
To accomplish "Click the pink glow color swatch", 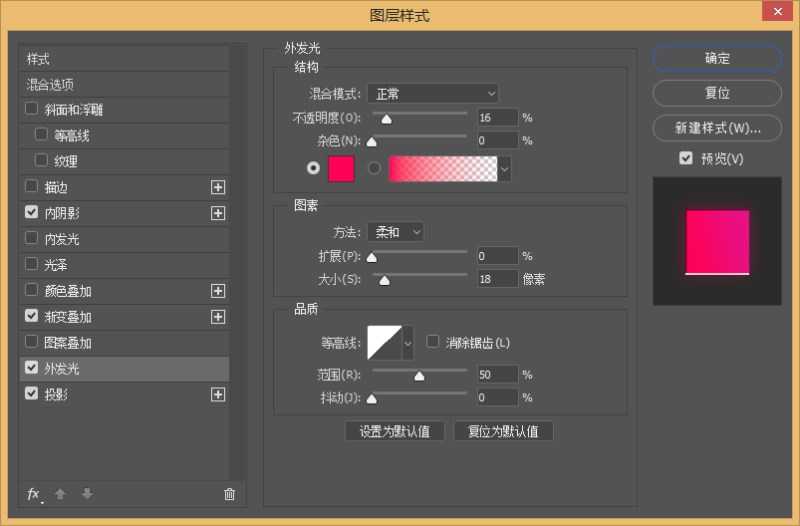I will point(341,169).
